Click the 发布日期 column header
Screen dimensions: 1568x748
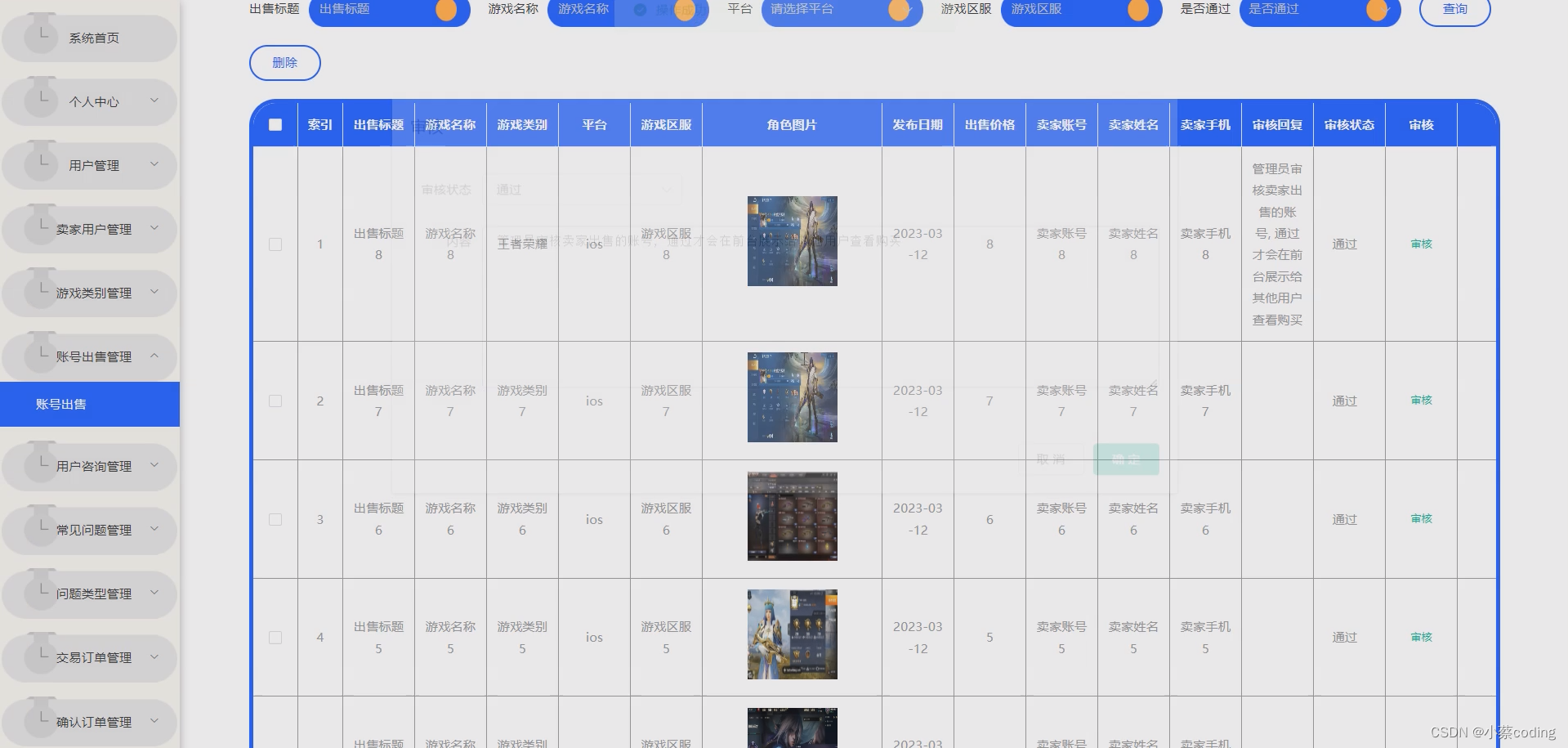[x=918, y=125]
